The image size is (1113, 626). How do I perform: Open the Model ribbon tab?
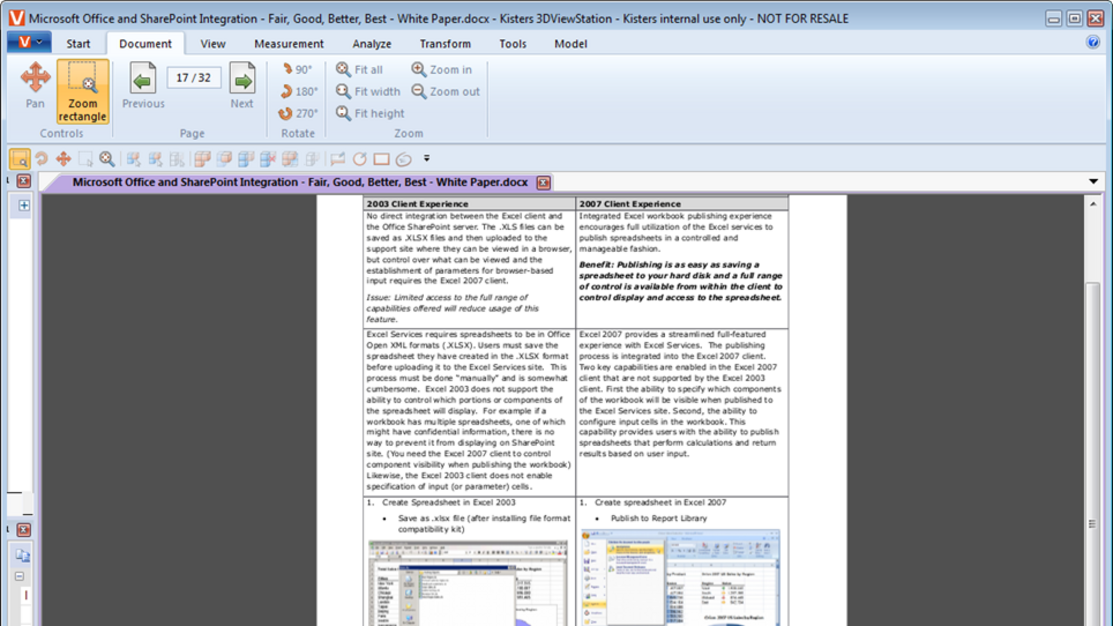coord(571,43)
